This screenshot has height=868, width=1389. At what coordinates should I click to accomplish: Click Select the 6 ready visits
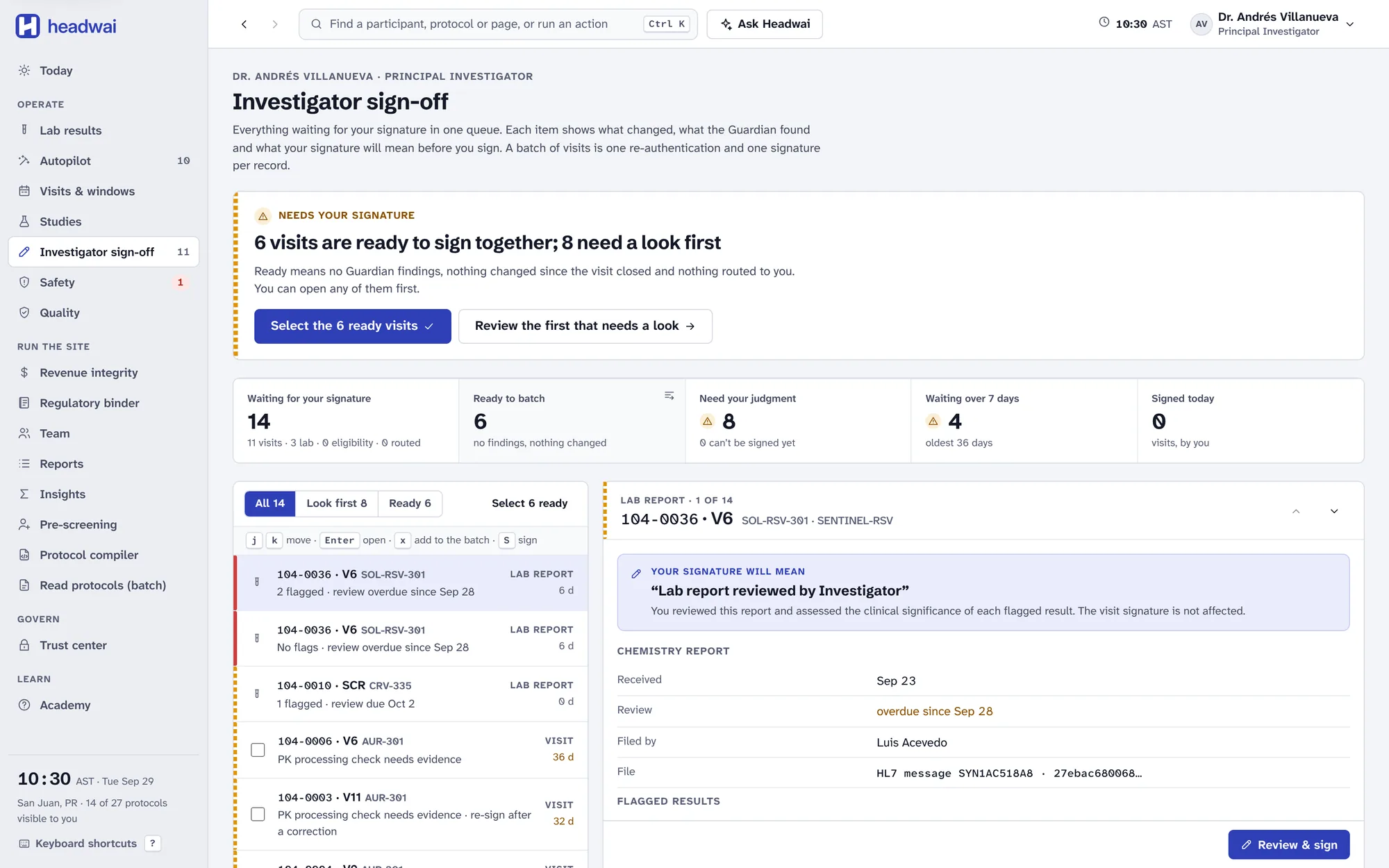352,326
